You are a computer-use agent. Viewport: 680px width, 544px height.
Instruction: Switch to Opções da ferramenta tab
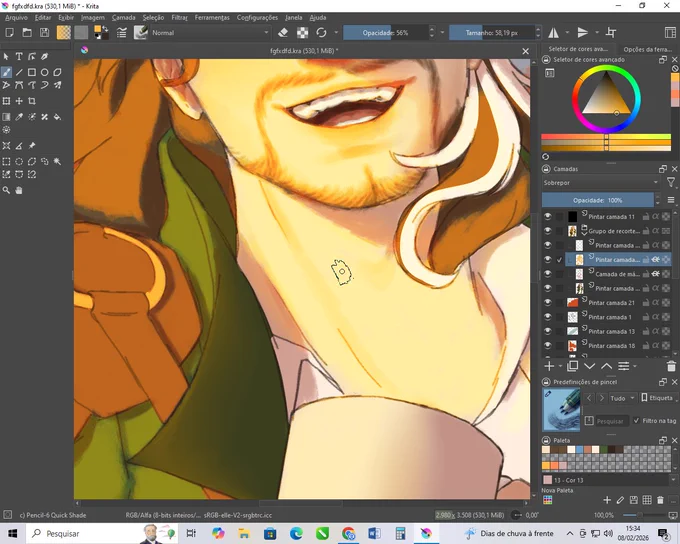point(647,49)
